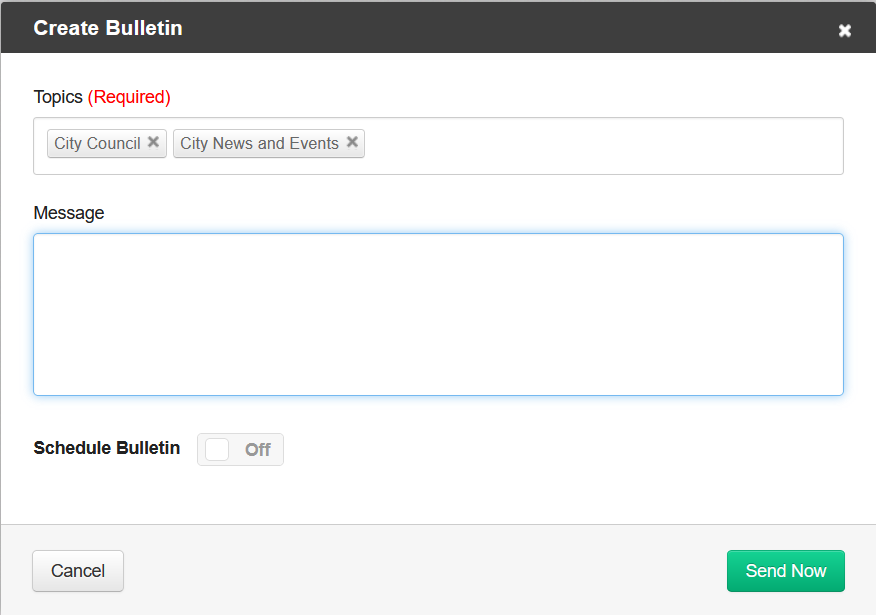The height and width of the screenshot is (615, 876).
Task: Click the removal icon beside City Council
Action: (153, 143)
